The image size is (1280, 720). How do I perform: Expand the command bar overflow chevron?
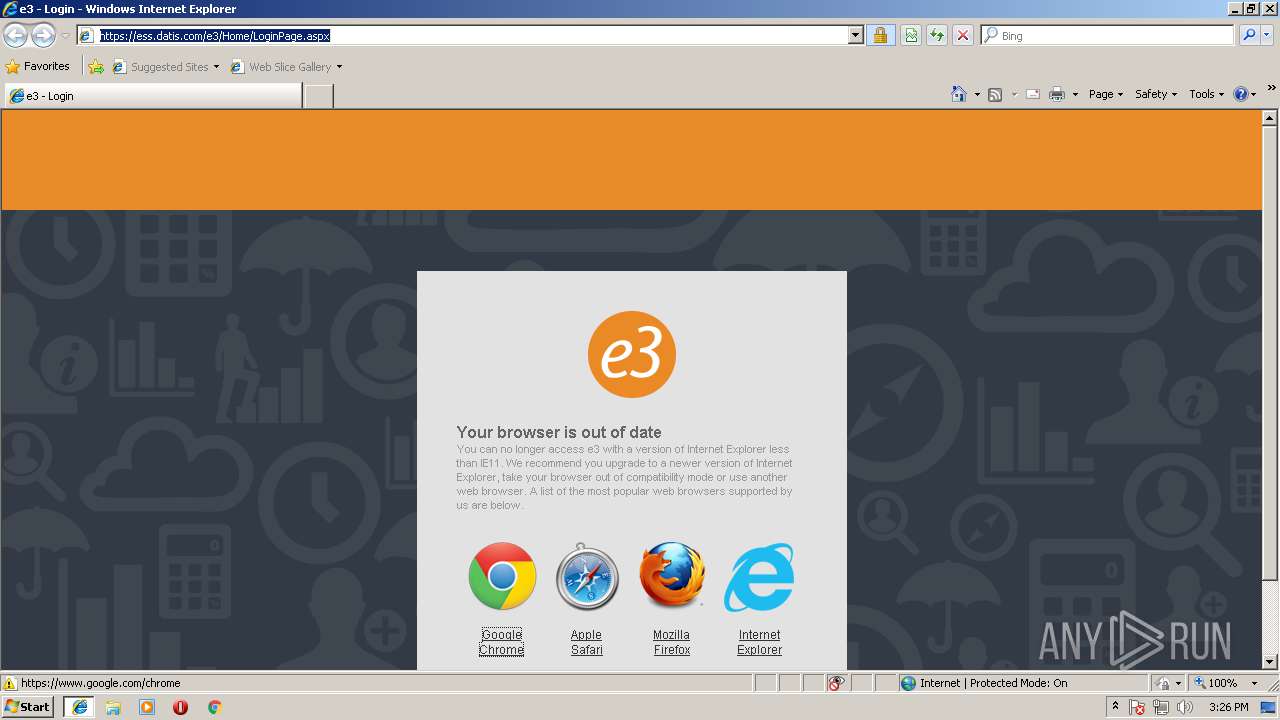click(x=1272, y=88)
